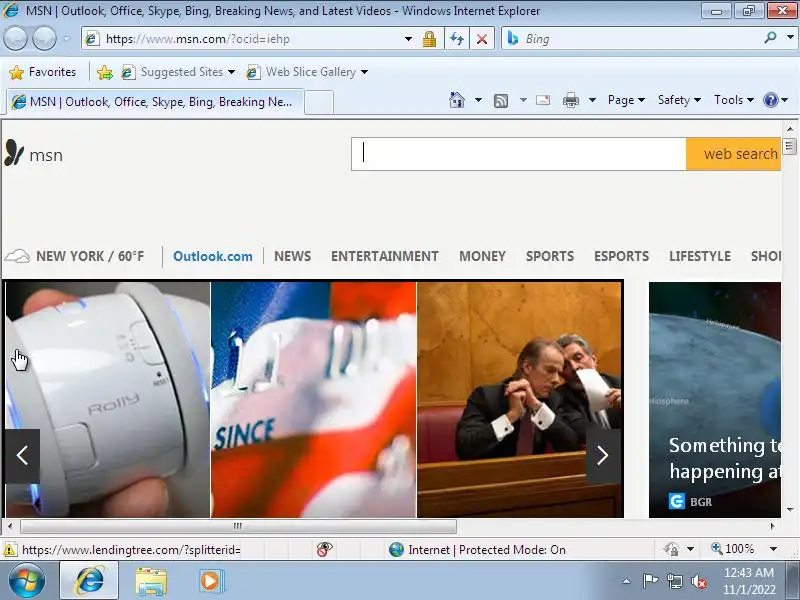
Task: Click the Refresh page button
Action: click(457, 39)
